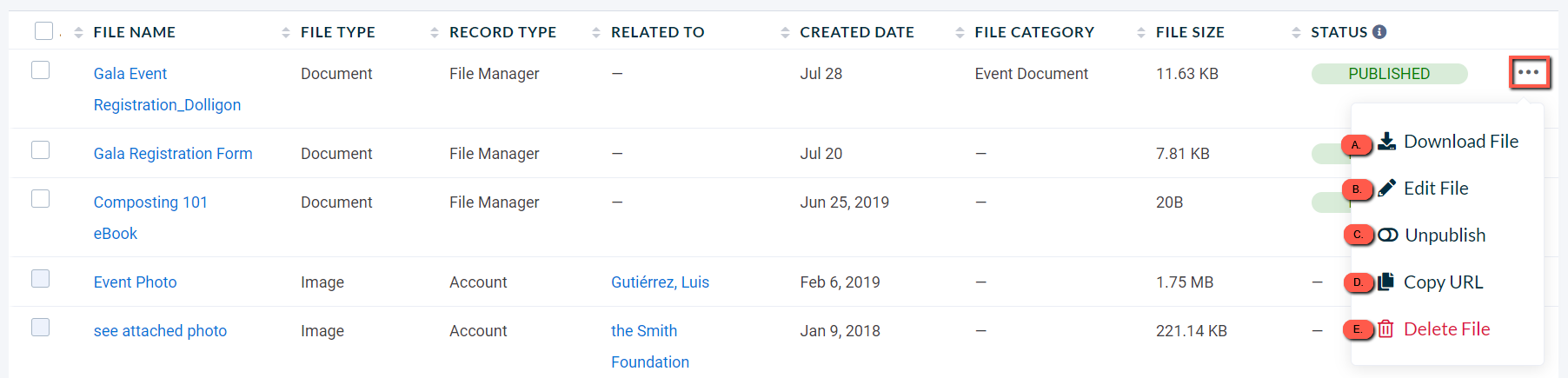Sort by File Name column arrows
Image resolution: width=1568 pixels, height=378 pixels.
tap(78, 32)
